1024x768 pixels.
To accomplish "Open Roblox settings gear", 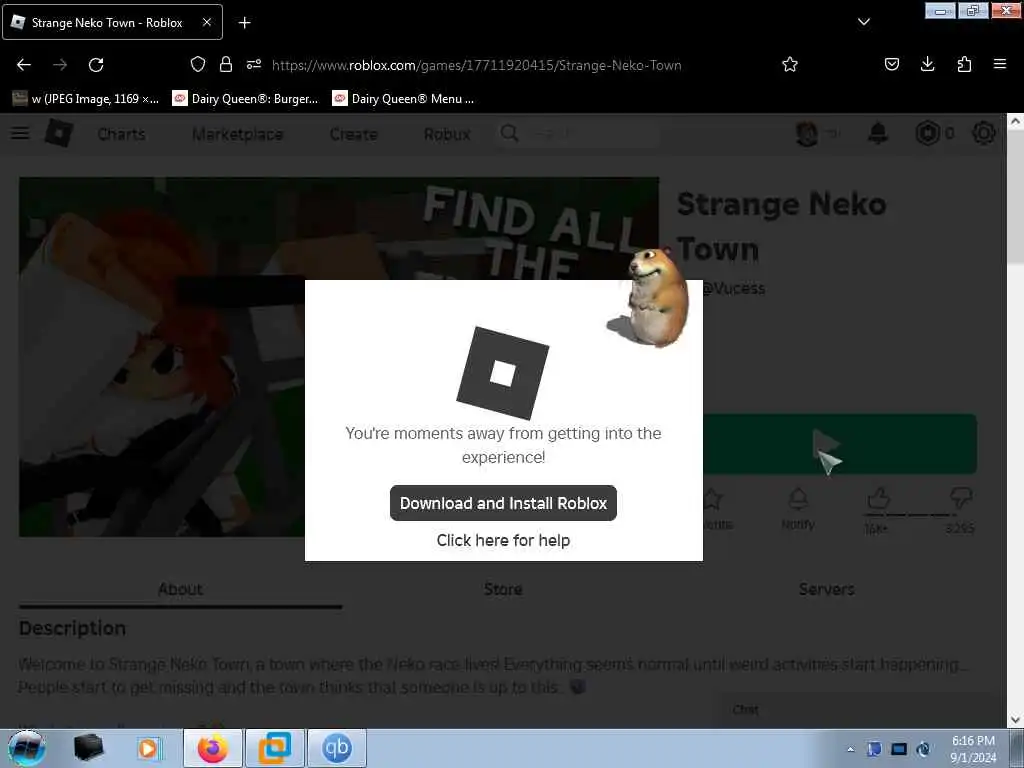I will pyautogui.click(x=984, y=133).
